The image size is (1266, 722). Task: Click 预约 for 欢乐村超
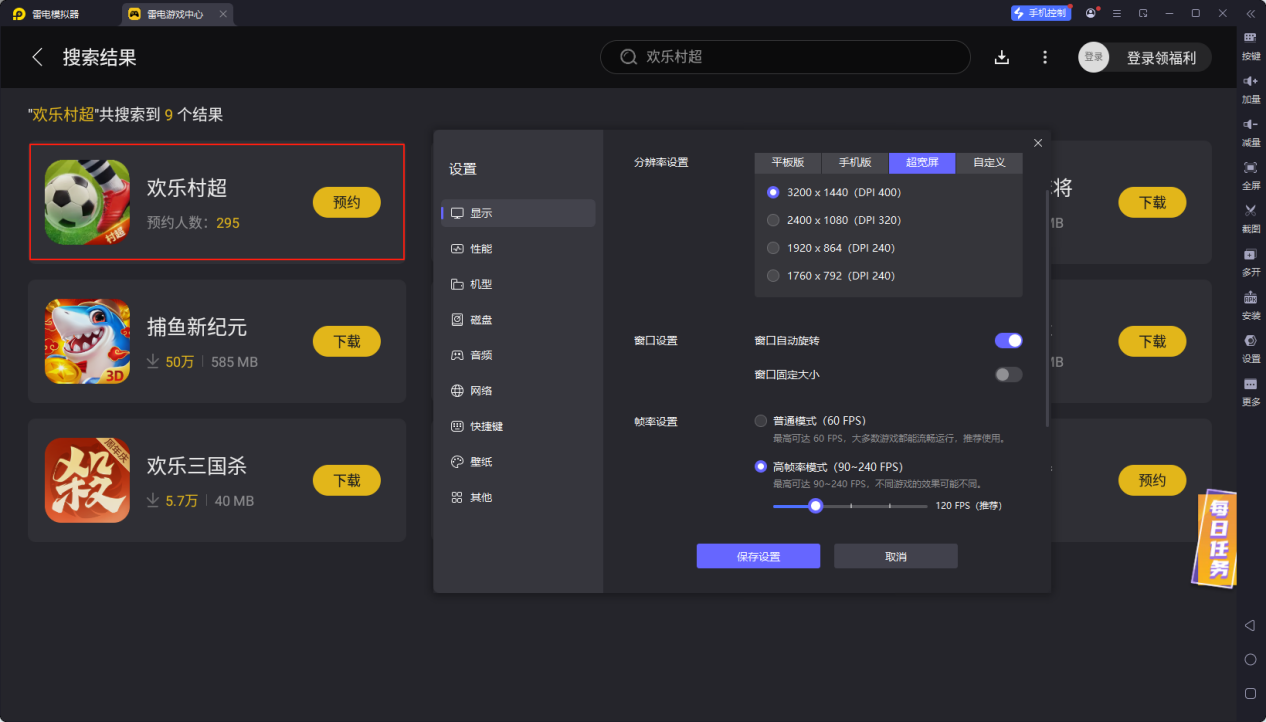tap(347, 202)
